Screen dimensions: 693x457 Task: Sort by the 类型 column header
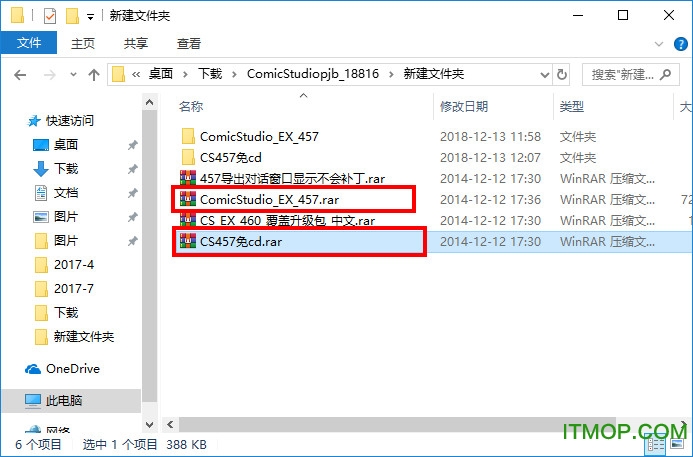[571, 107]
